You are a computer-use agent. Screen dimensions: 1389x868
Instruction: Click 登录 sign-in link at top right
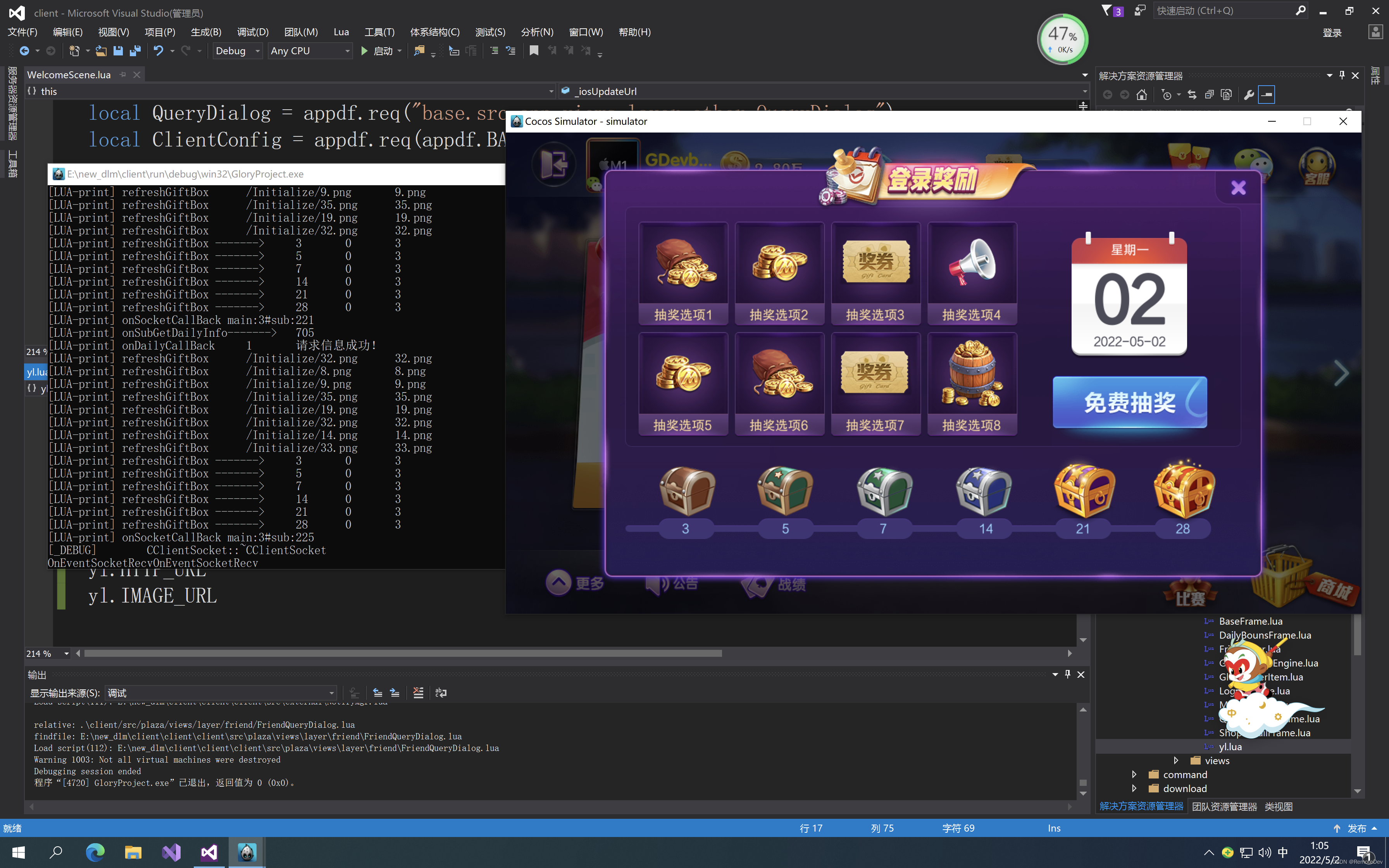(1332, 33)
